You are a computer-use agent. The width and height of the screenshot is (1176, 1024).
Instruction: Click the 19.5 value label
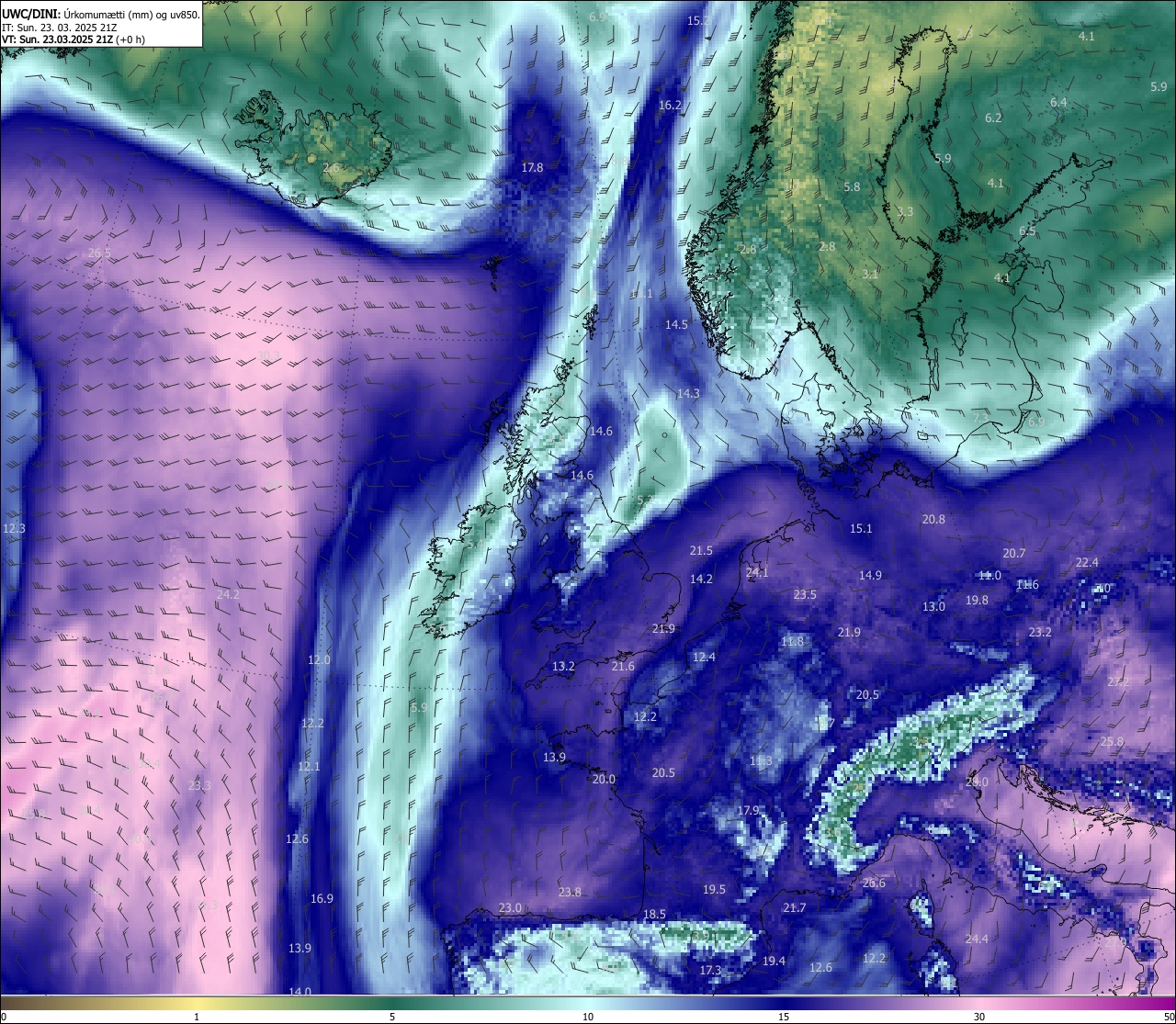point(714,889)
